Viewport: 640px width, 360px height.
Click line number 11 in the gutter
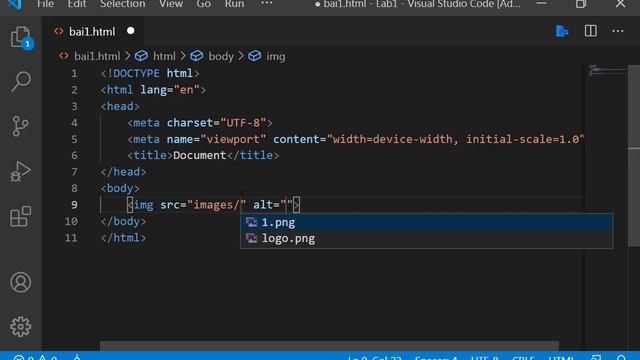(x=71, y=238)
